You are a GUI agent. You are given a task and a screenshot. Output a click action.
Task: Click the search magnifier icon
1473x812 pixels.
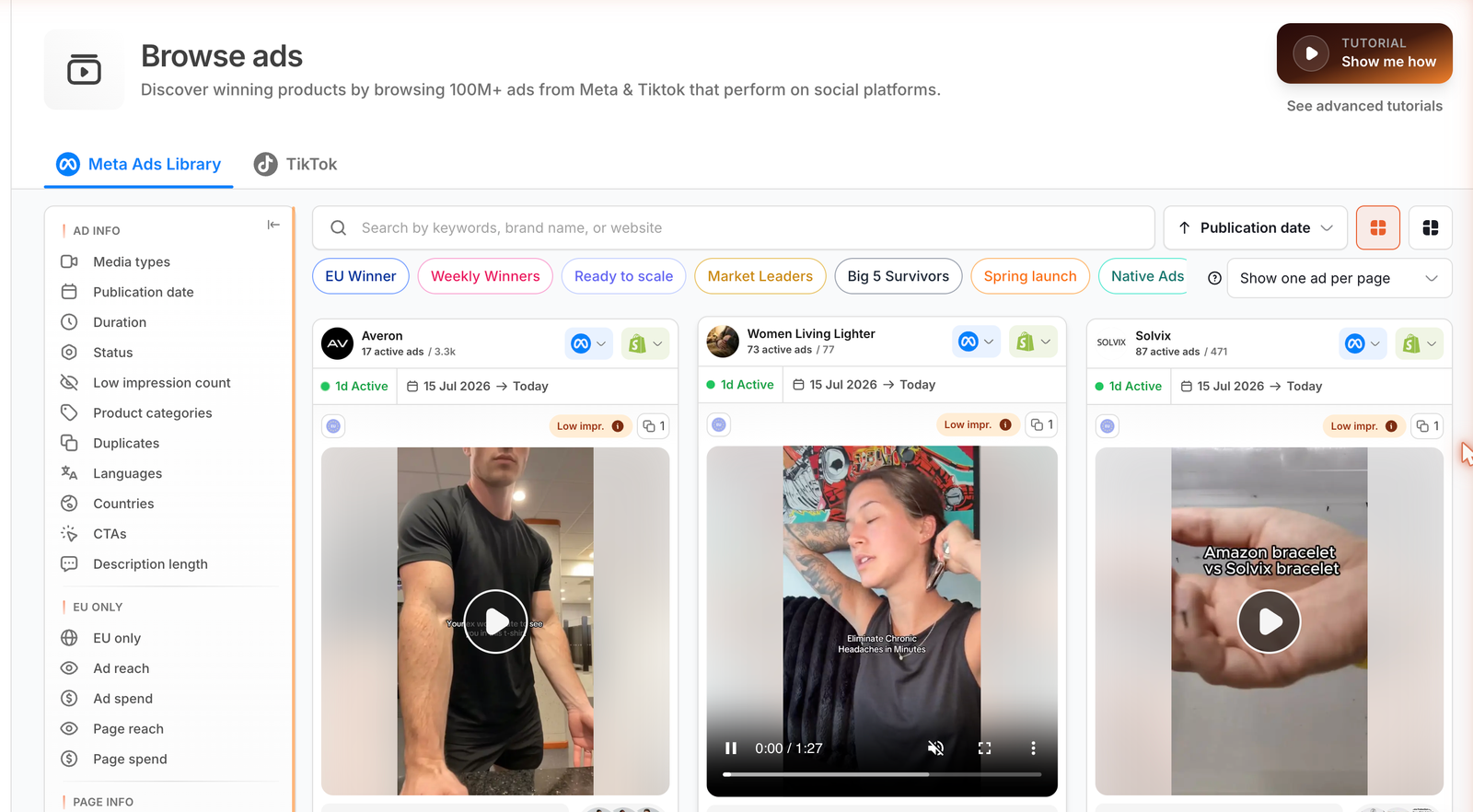[339, 228]
